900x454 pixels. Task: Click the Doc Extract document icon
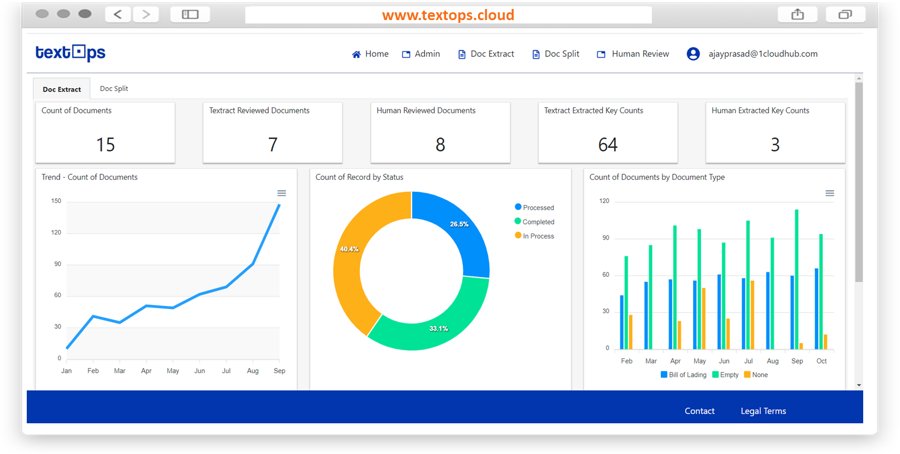point(461,54)
